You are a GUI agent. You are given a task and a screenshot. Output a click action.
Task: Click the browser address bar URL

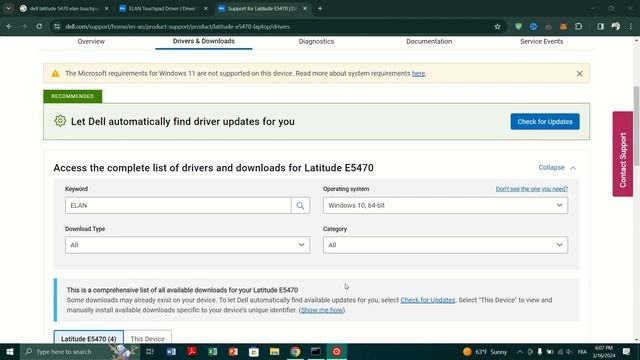[x=178, y=27]
